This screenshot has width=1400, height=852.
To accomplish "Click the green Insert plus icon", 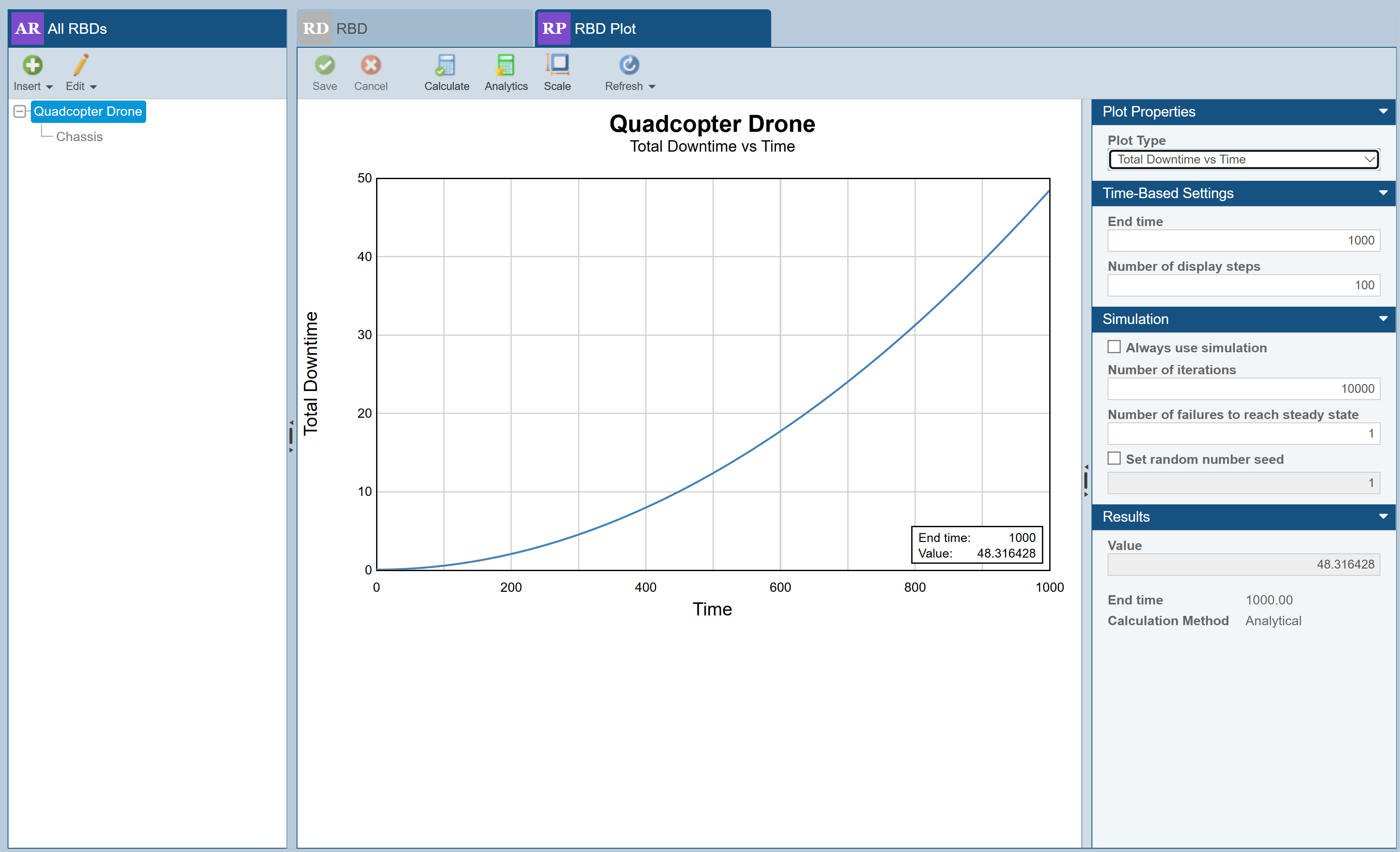I will pyautogui.click(x=33, y=65).
